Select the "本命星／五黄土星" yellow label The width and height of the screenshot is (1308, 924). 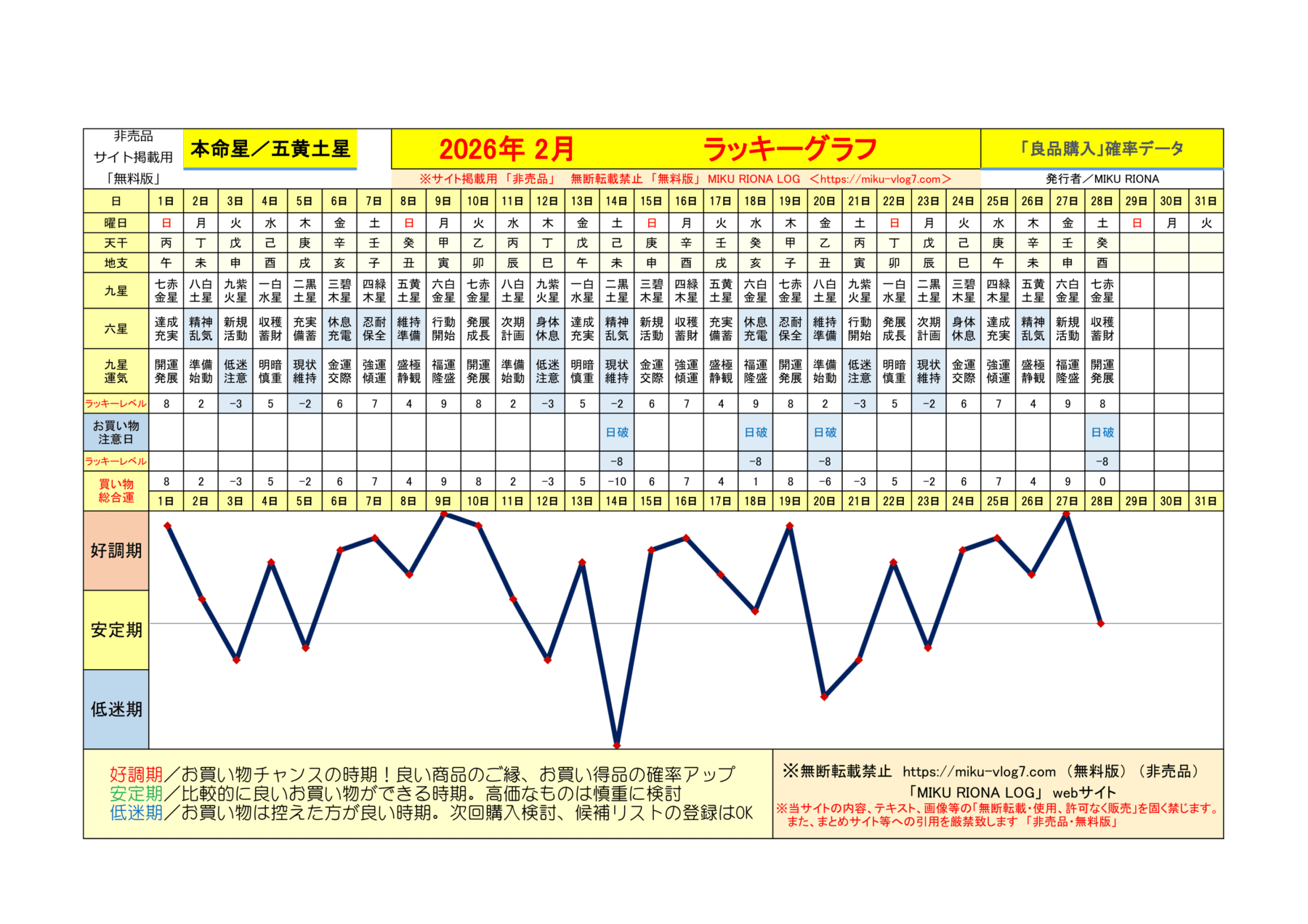coord(270,150)
